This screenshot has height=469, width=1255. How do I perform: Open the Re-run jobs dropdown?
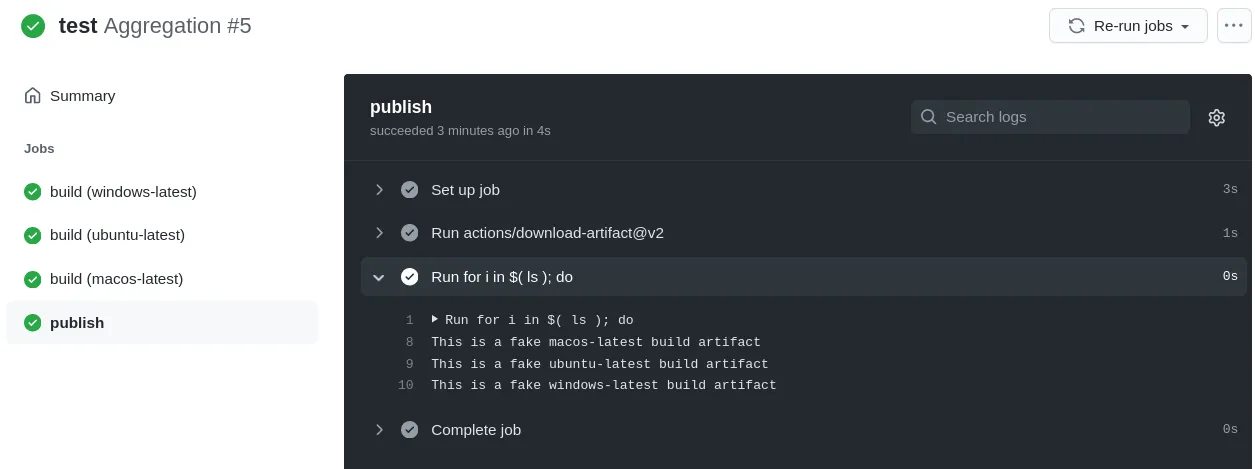(1128, 26)
